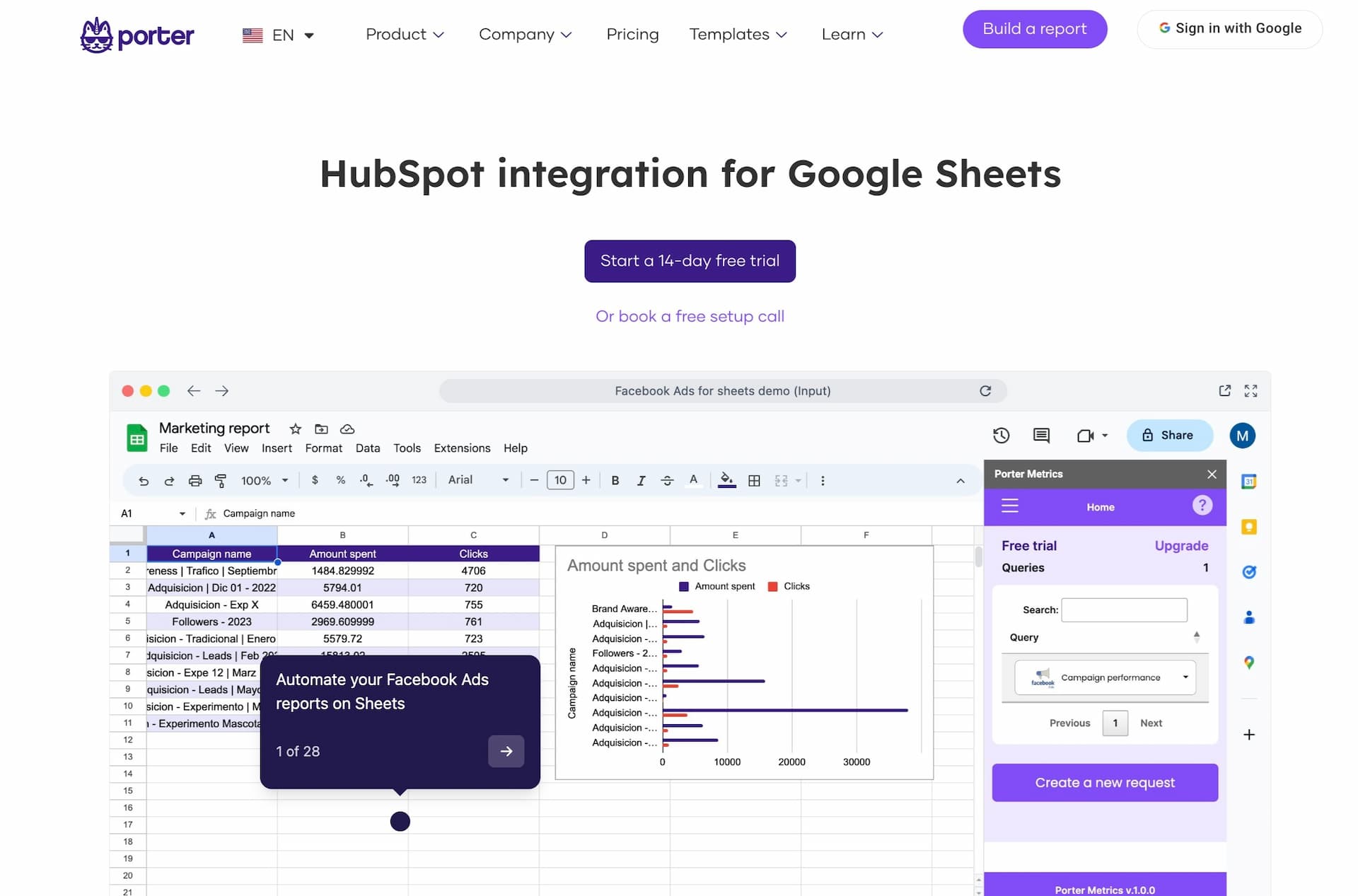Click the Porter Metrics hamburger menu icon
This screenshot has height=896, width=1358.
pyautogui.click(x=1009, y=507)
